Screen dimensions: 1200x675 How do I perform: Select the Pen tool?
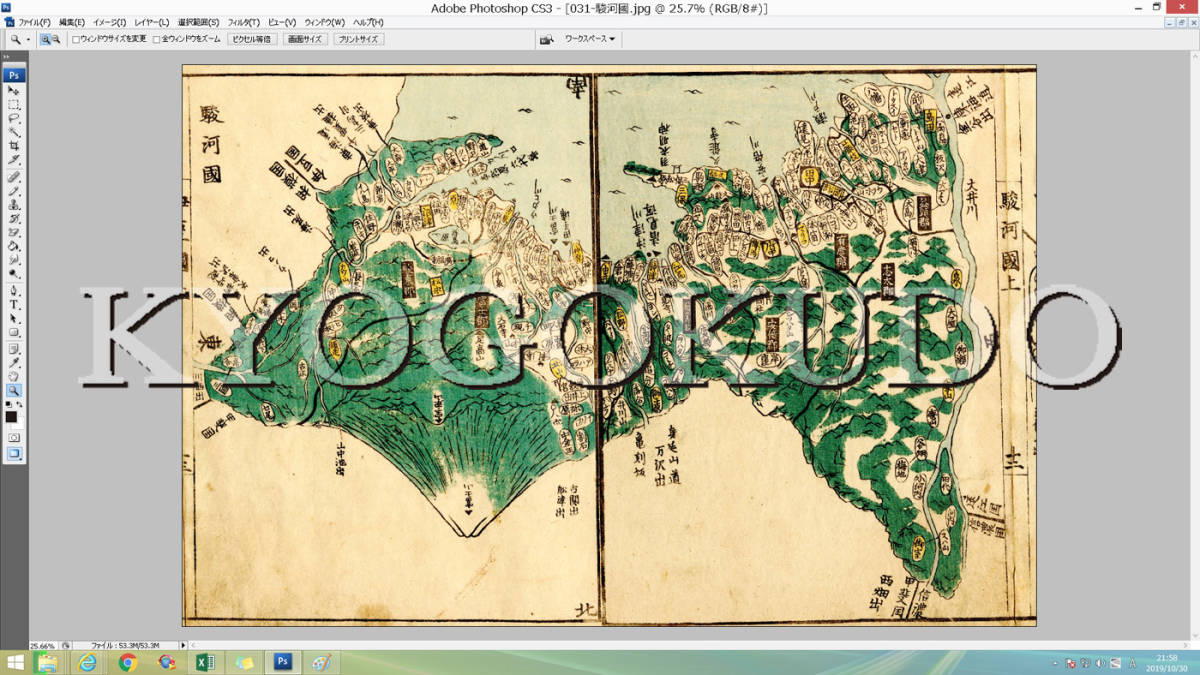click(x=14, y=290)
